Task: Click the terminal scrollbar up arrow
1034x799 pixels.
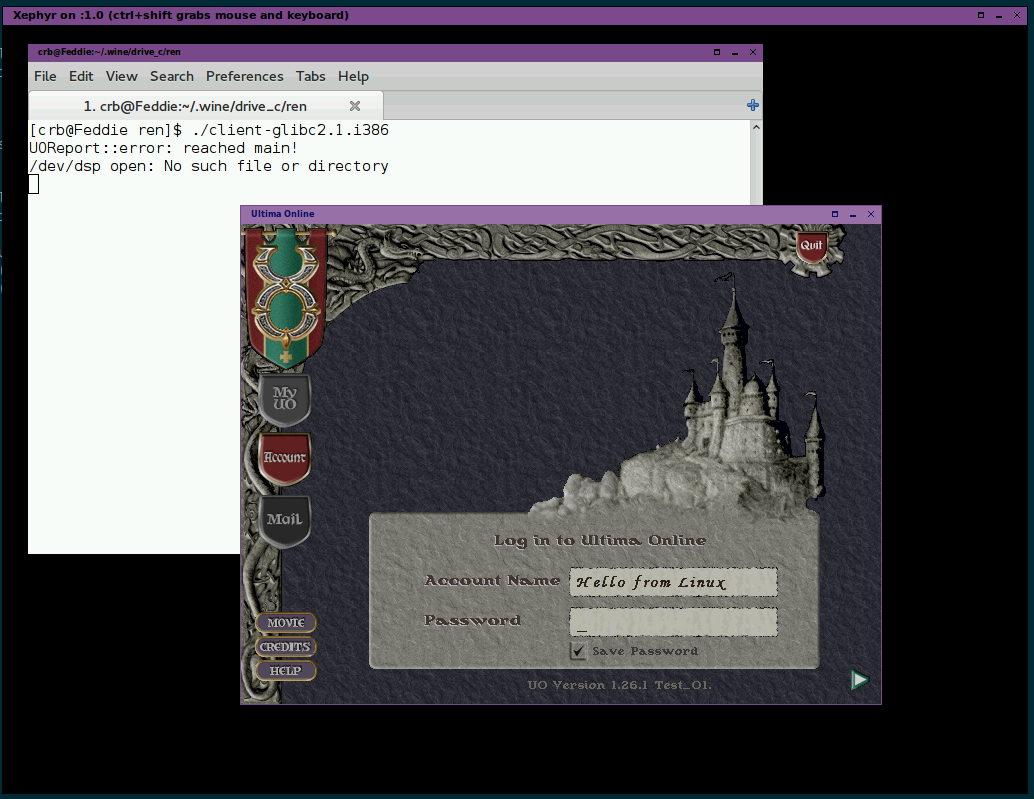Action: pyautogui.click(x=756, y=127)
